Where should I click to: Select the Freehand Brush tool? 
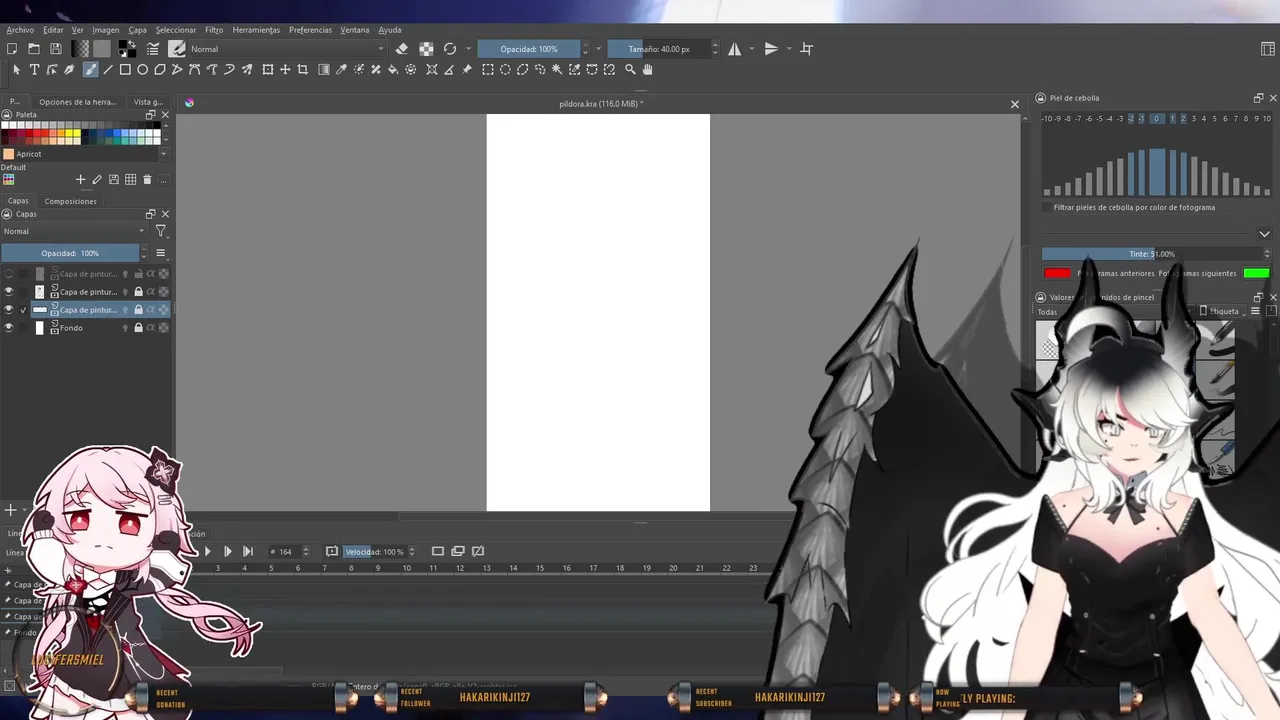[x=90, y=69]
